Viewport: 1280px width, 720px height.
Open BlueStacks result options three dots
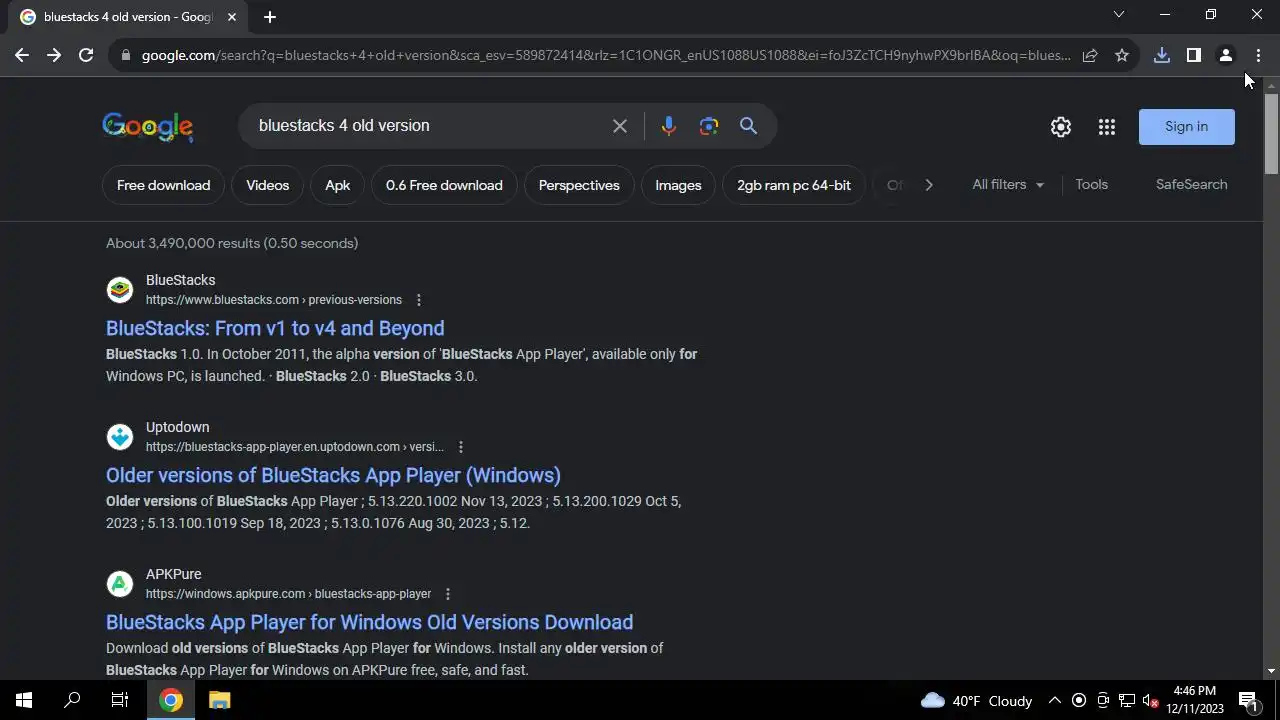419,300
